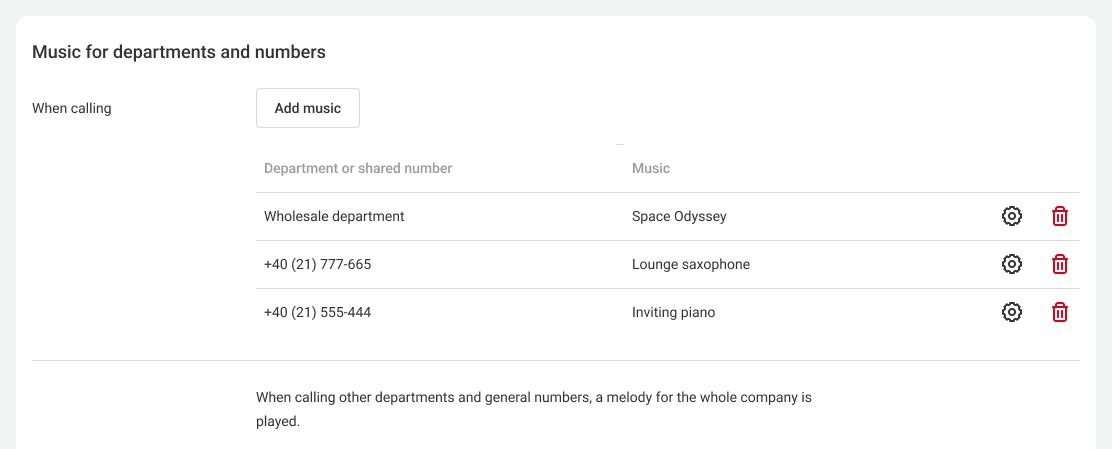Click the Add music button
The width and height of the screenshot is (1112, 449).
[x=308, y=108]
